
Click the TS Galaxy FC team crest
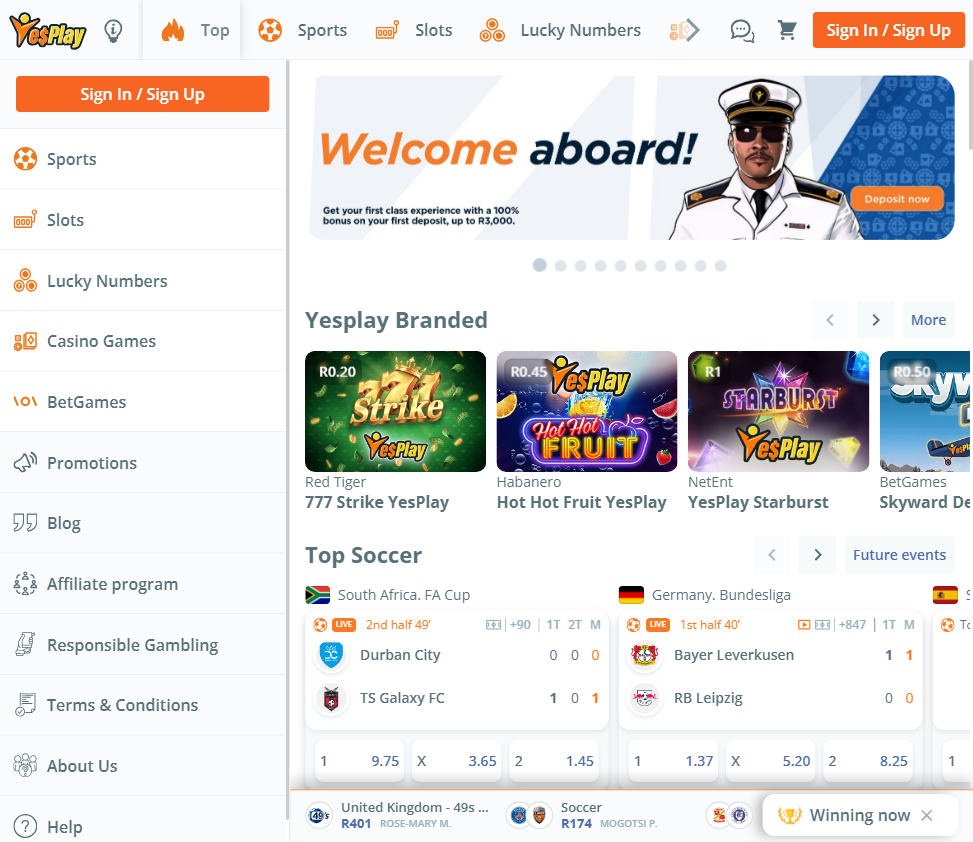point(331,698)
